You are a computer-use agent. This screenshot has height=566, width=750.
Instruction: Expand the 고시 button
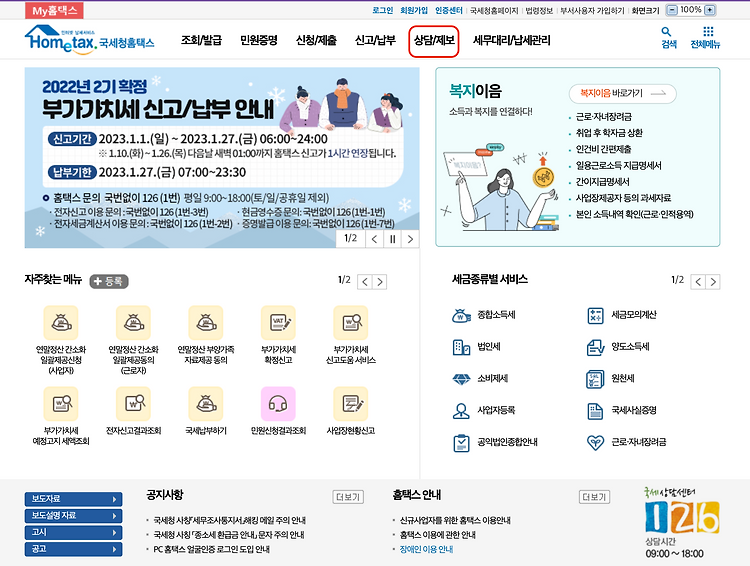click(73, 533)
